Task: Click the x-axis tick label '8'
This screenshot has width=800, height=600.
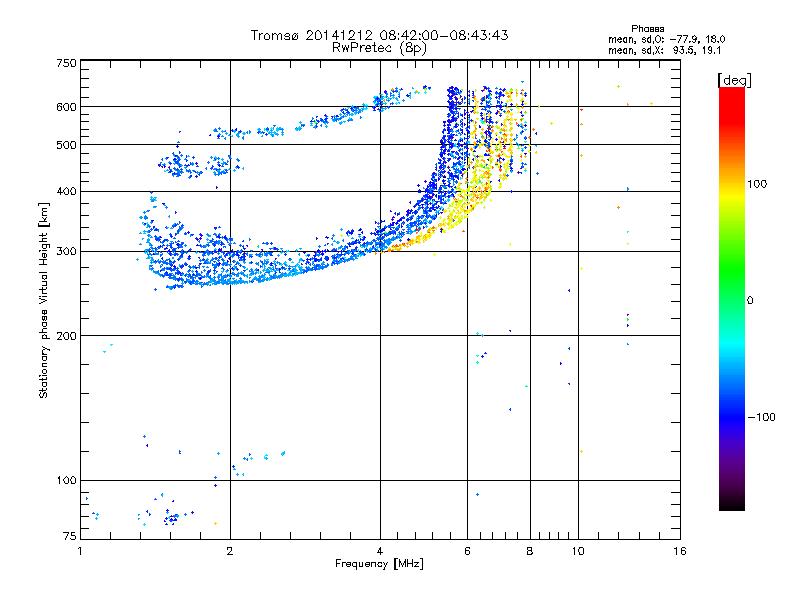Action: tap(530, 551)
